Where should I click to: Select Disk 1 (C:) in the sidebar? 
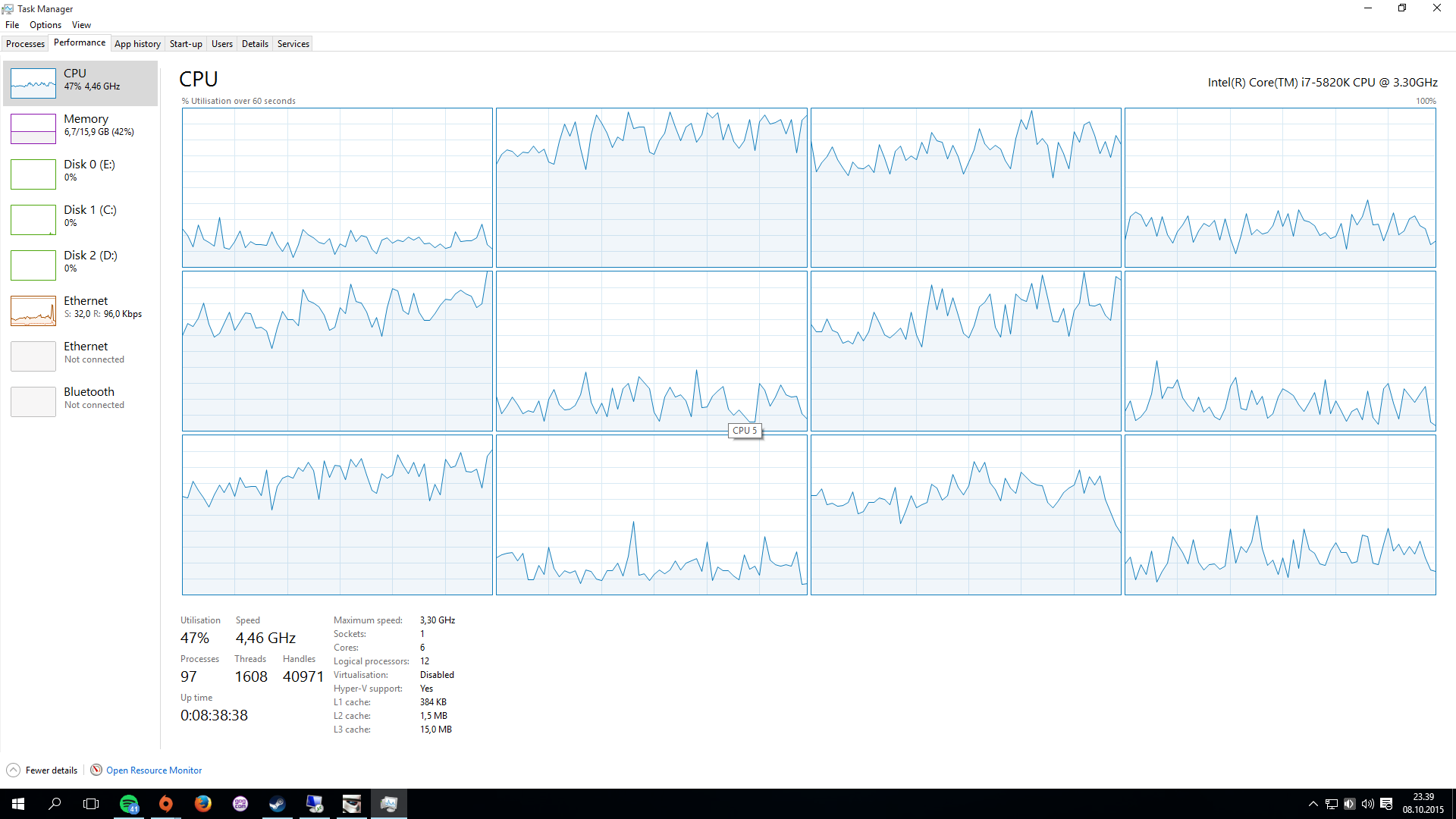[x=80, y=220]
